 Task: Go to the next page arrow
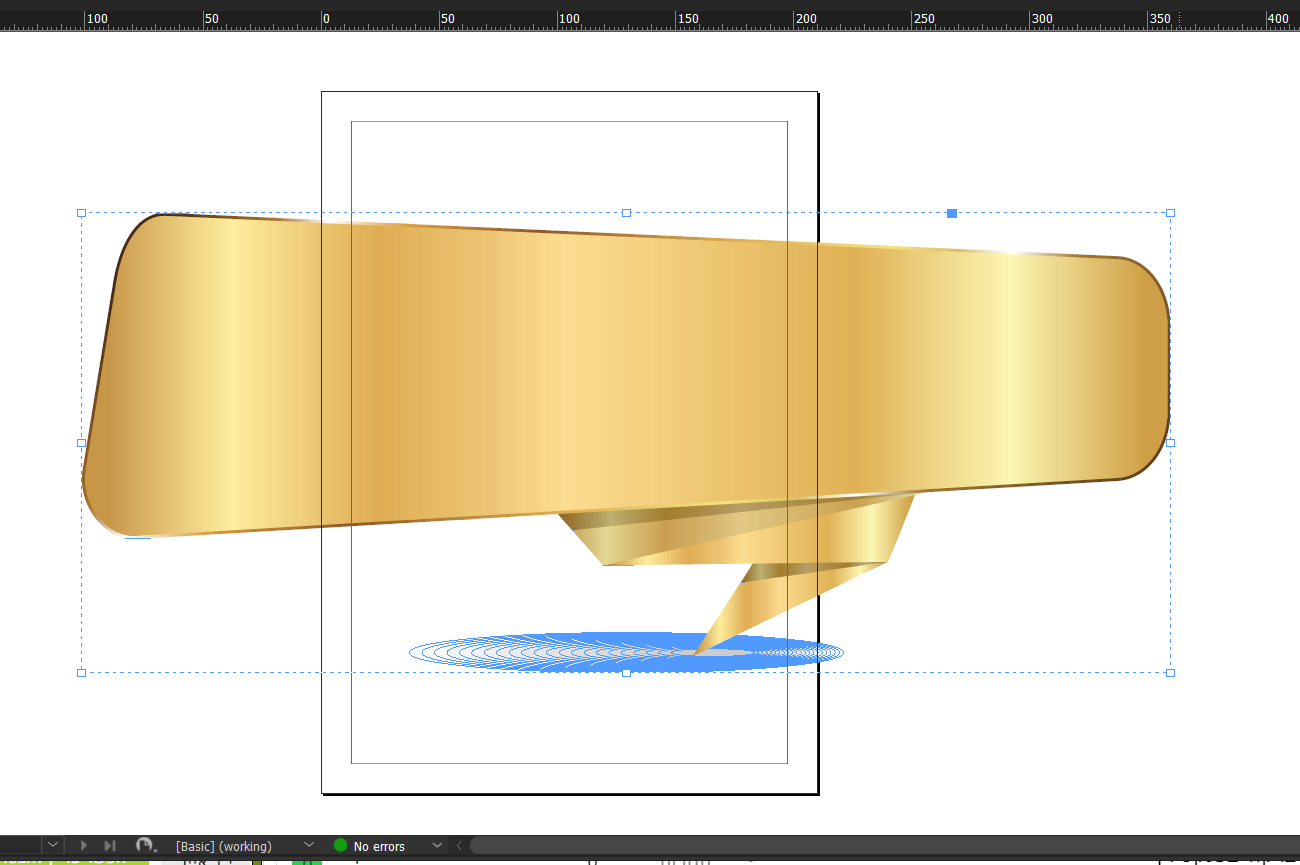[84, 846]
